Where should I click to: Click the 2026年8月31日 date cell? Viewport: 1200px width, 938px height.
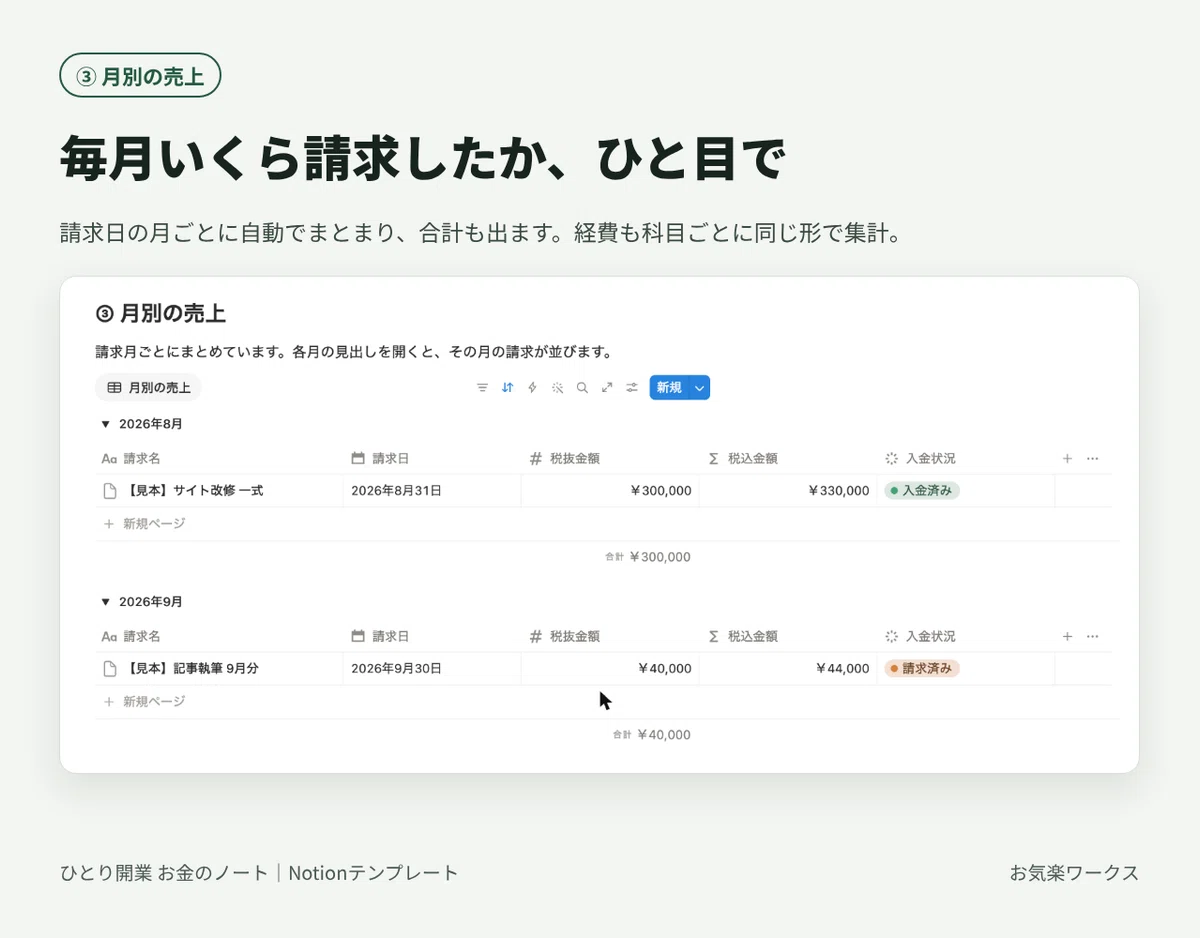pos(432,491)
